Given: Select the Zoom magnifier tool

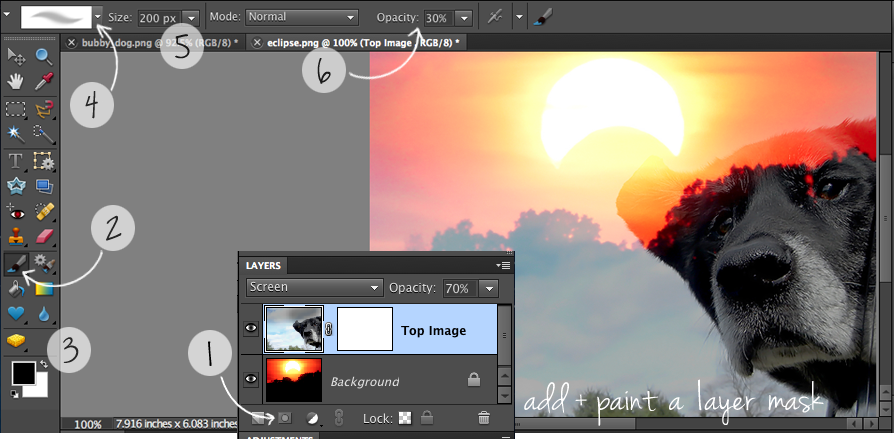Looking at the screenshot, I should pos(44,57).
